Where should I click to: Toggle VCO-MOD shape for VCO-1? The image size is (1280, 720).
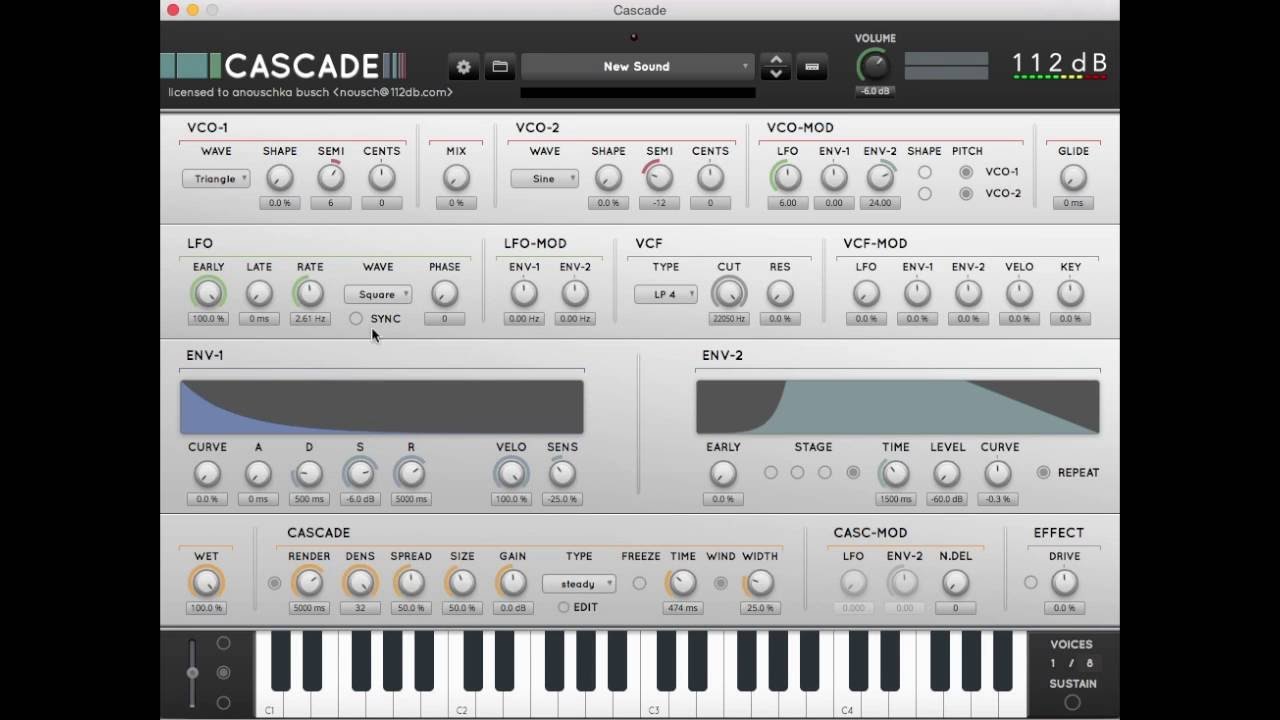[925, 172]
